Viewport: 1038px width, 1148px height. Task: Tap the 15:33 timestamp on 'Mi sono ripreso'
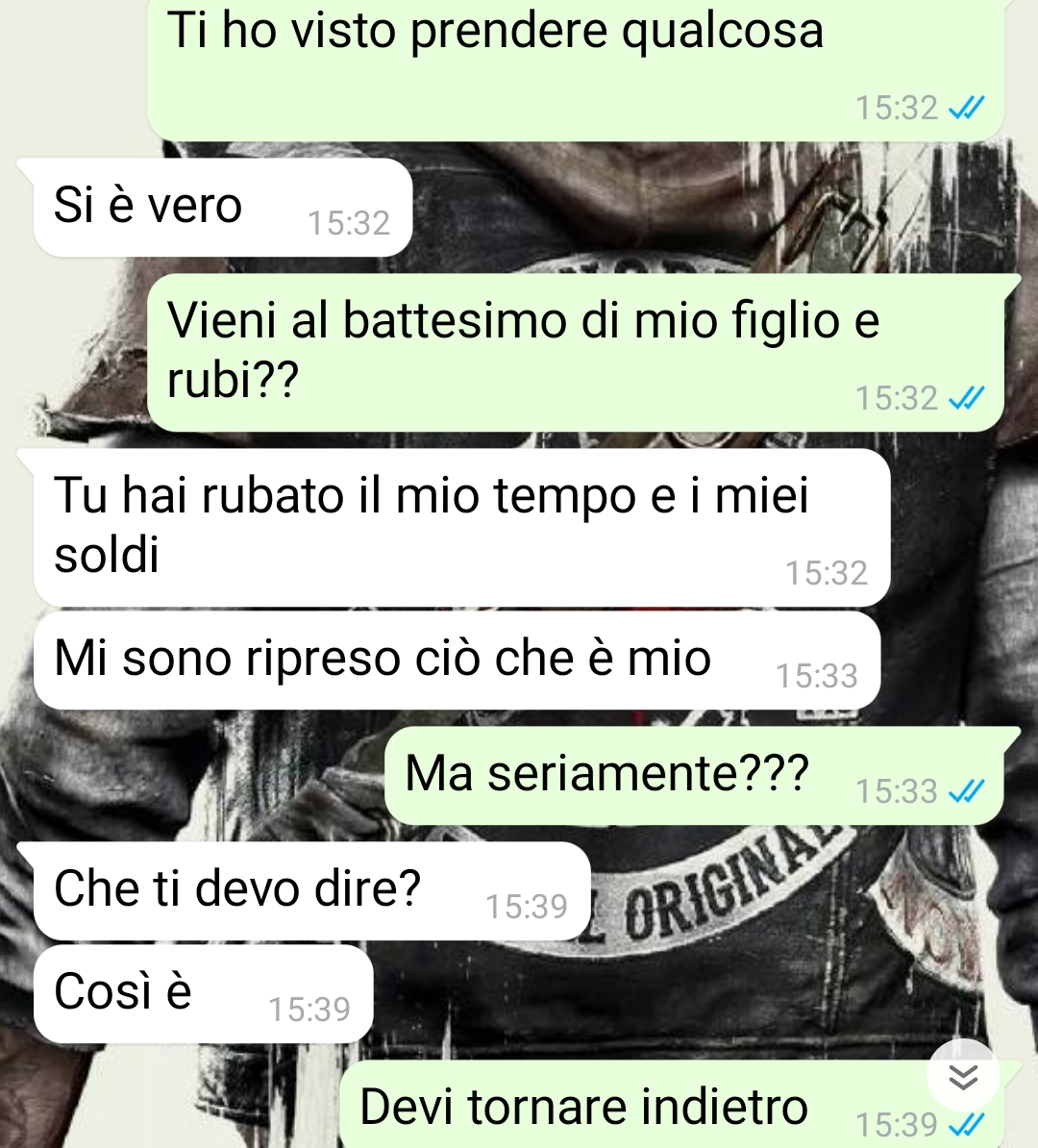tap(816, 676)
